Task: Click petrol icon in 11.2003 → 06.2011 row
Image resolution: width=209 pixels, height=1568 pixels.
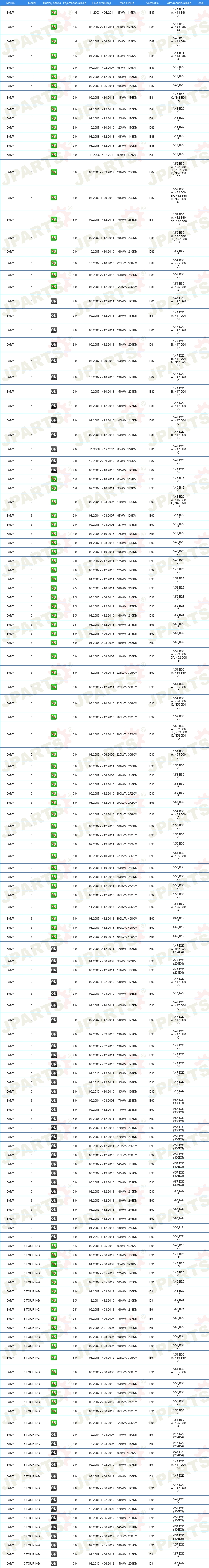Action: point(54,13)
